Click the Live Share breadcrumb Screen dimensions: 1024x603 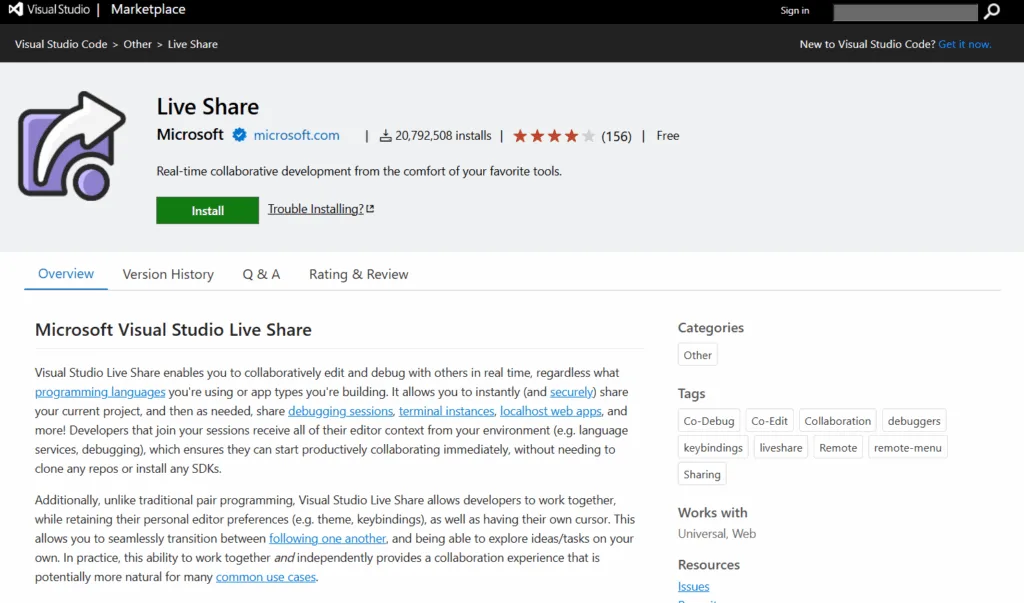coord(193,44)
